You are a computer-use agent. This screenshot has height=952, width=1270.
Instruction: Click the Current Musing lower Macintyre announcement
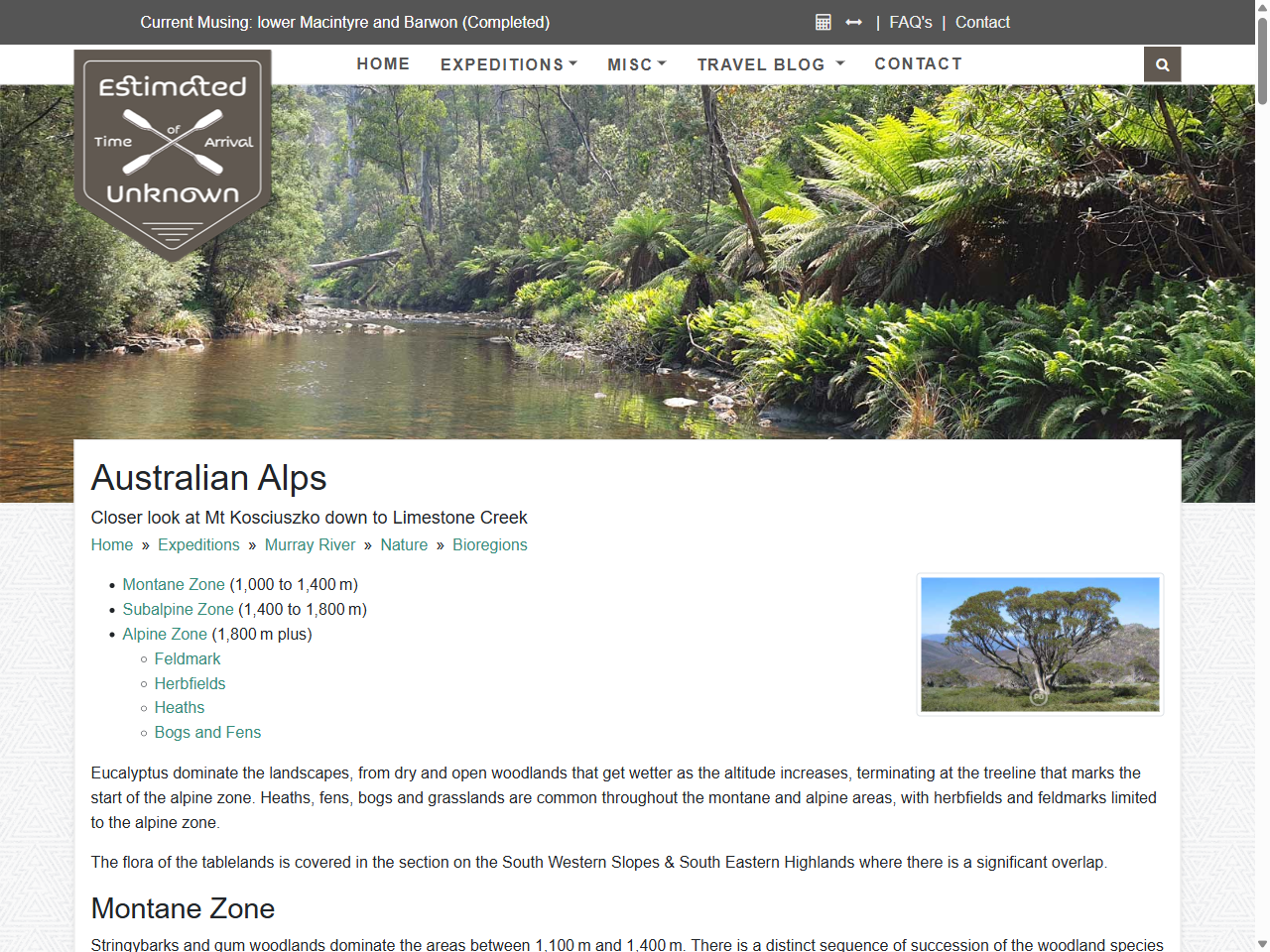(x=345, y=22)
